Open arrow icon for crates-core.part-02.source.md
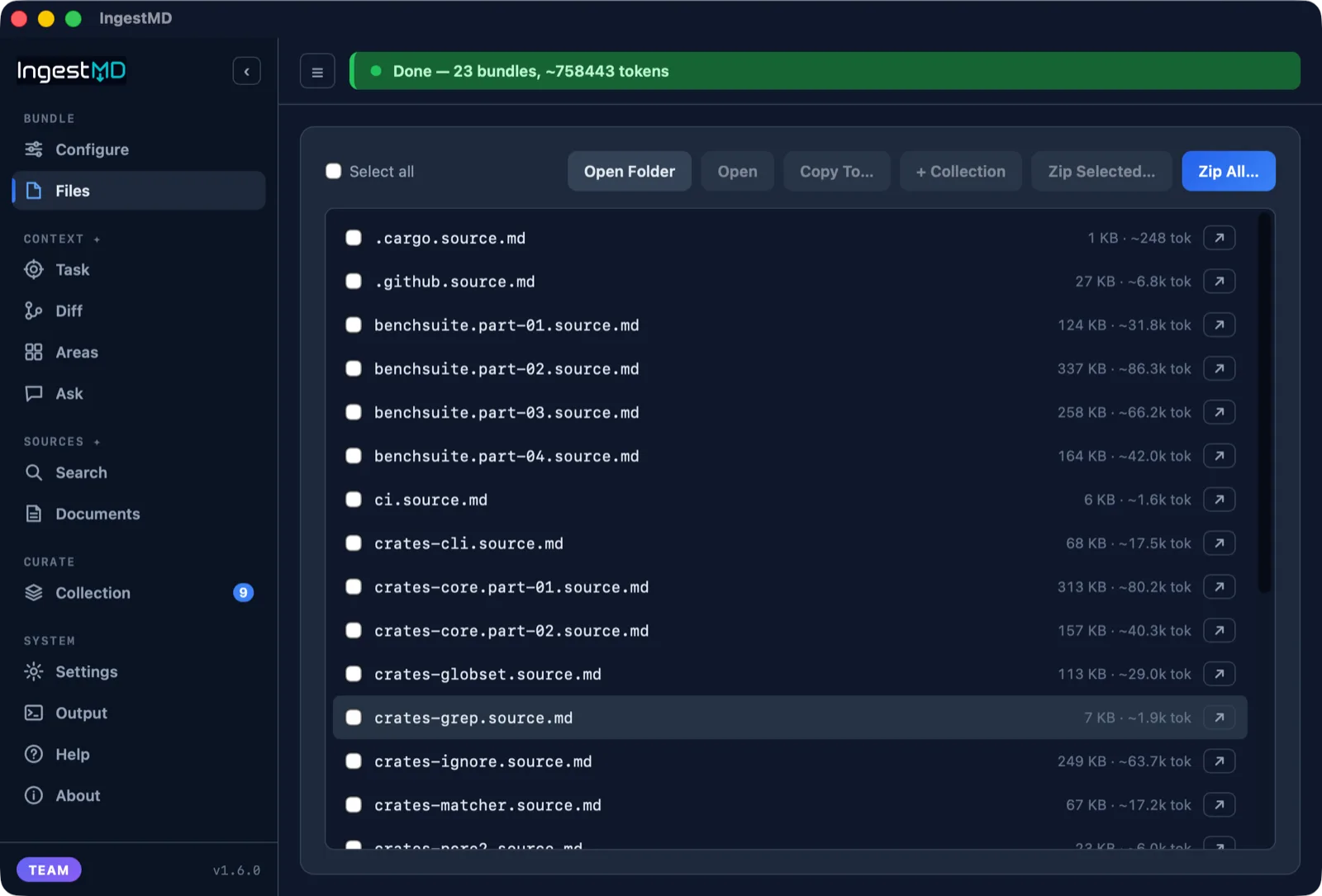 click(x=1219, y=631)
